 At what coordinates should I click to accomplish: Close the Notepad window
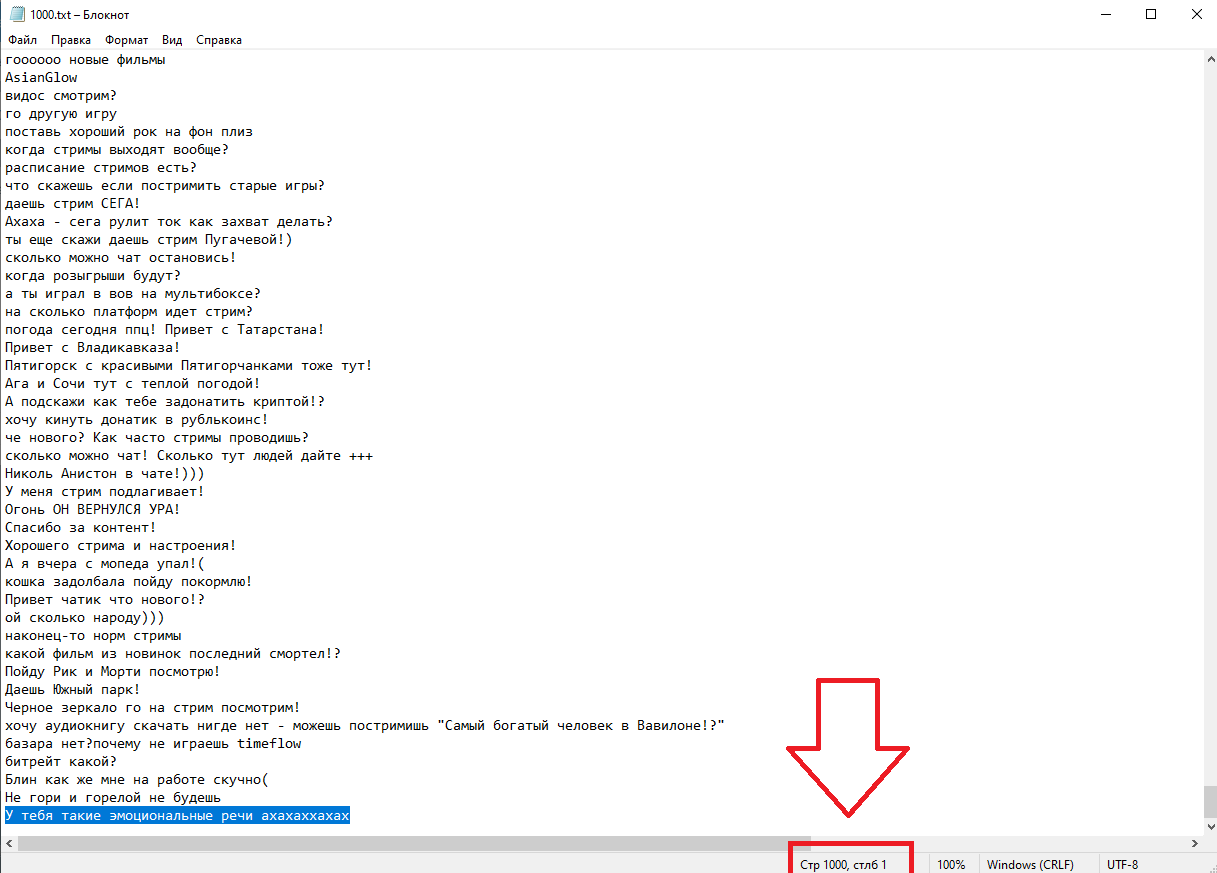coord(1195,14)
